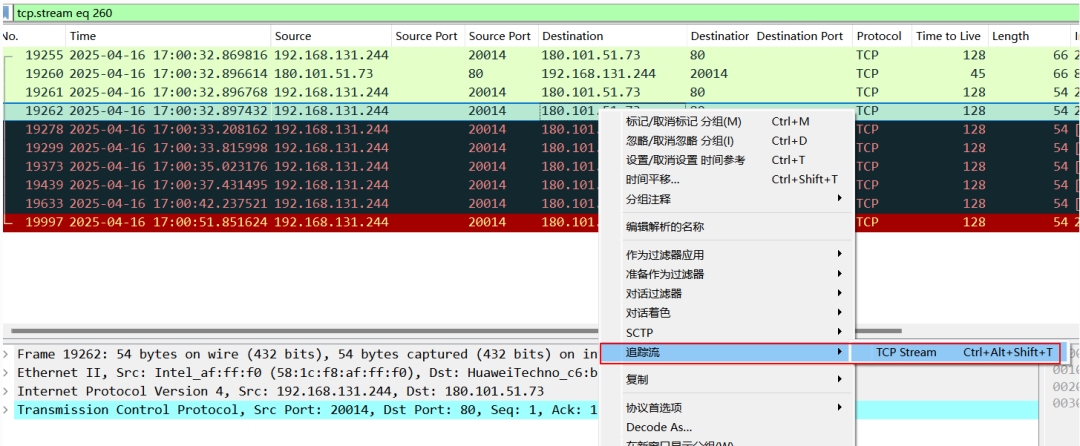The image size is (1080, 446).
Task: Choose Decode As... in context menu
Action: pos(726,427)
